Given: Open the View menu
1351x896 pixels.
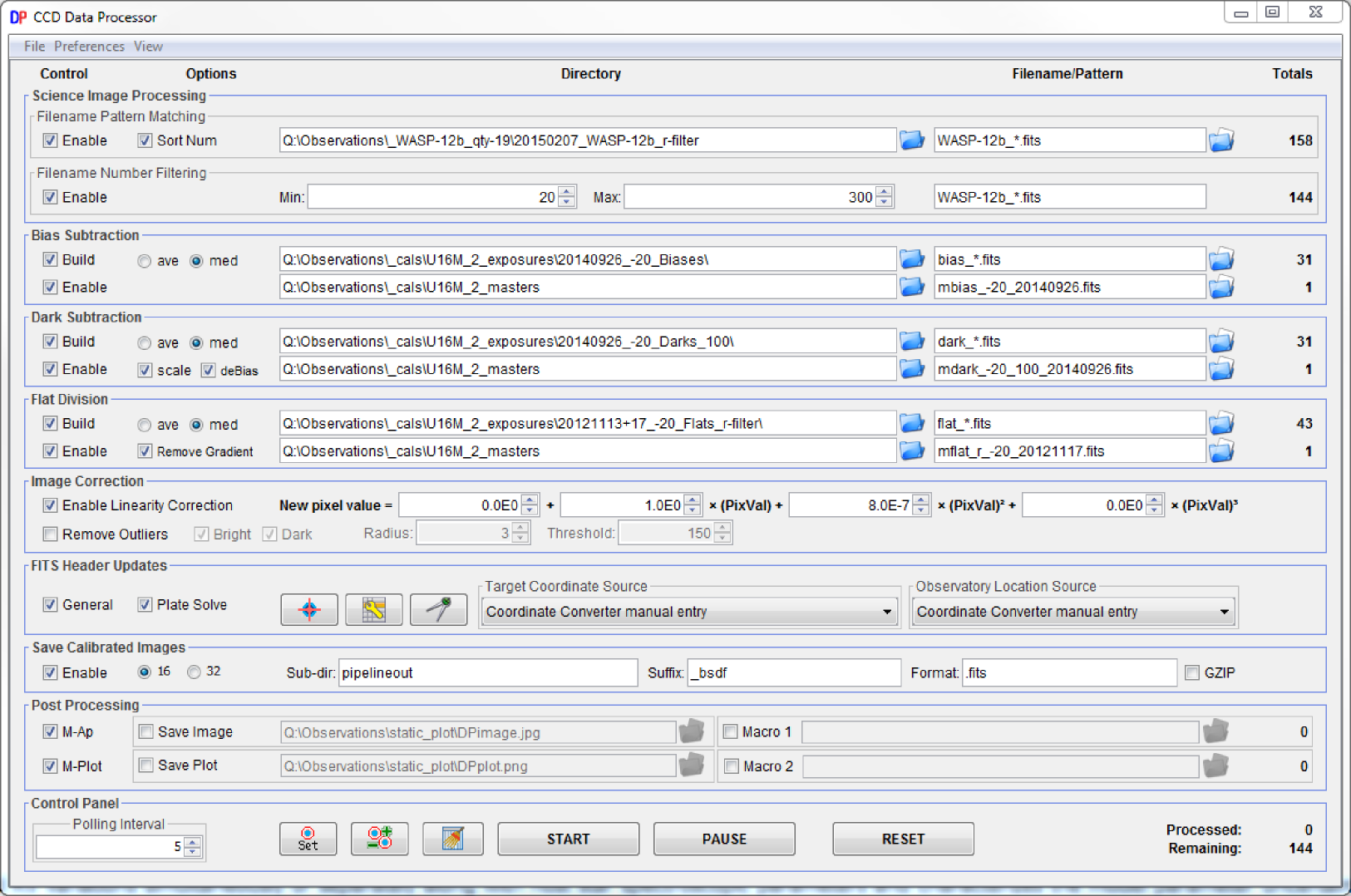Looking at the screenshot, I should 148,47.
